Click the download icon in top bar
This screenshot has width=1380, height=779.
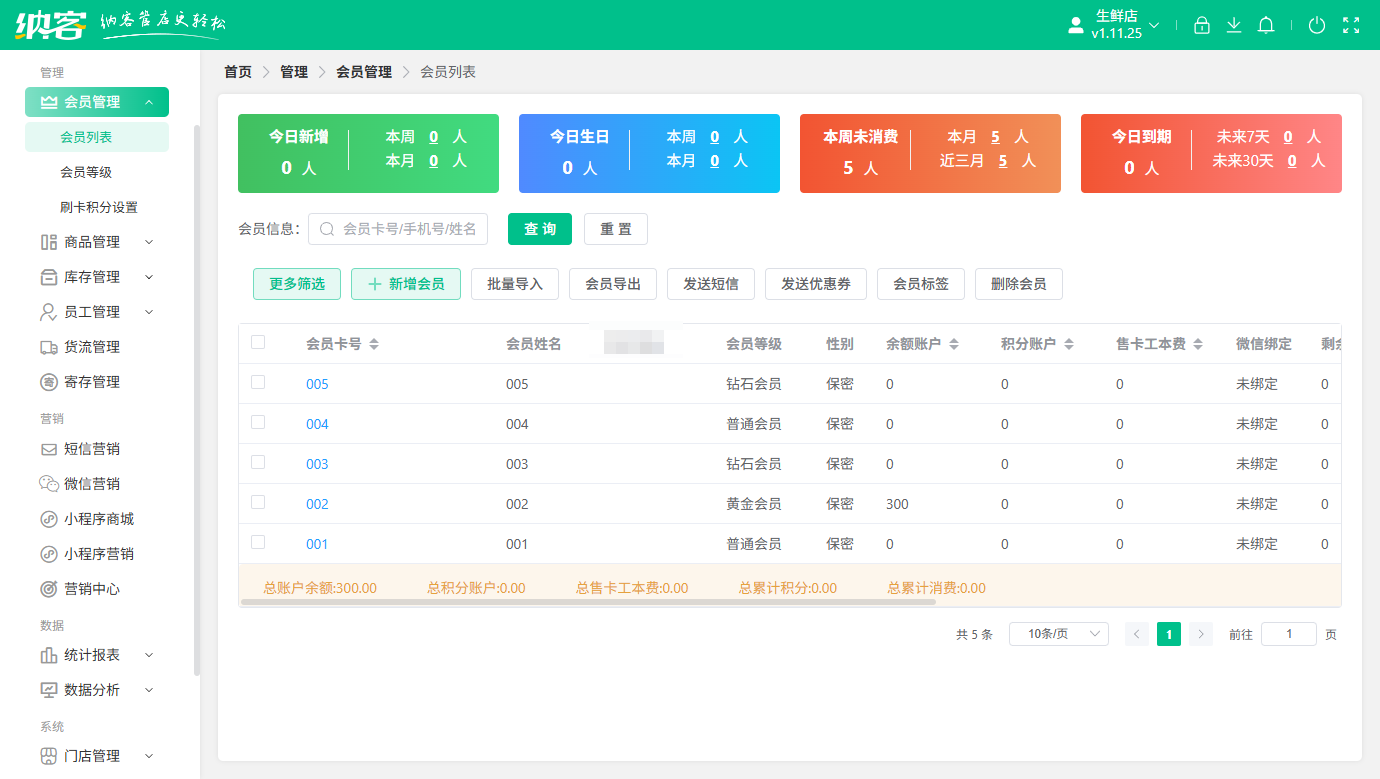[1234, 26]
